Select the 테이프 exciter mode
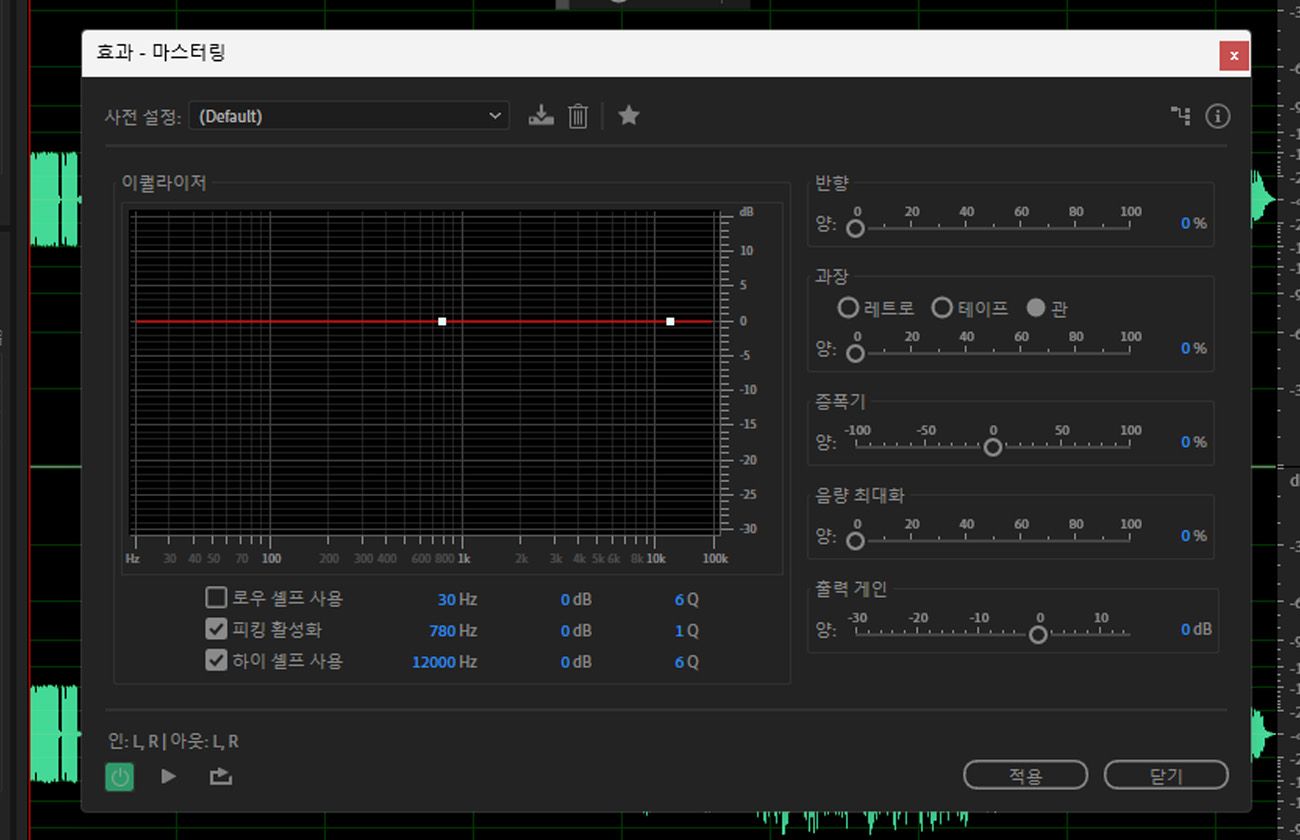This screenshot has height=840, width=1300. point(941,308)
